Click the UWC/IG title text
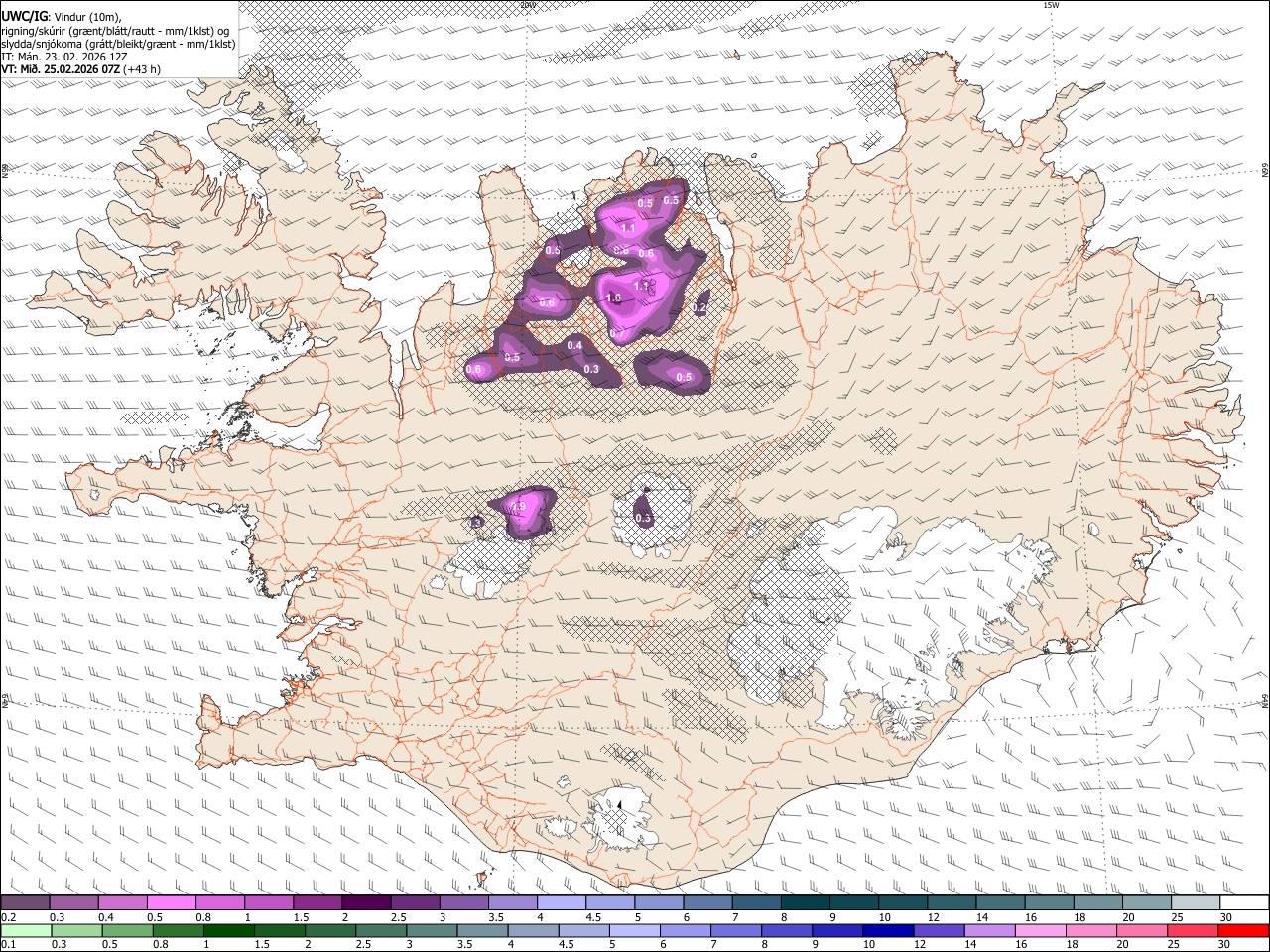 click(x=24, y=15)
